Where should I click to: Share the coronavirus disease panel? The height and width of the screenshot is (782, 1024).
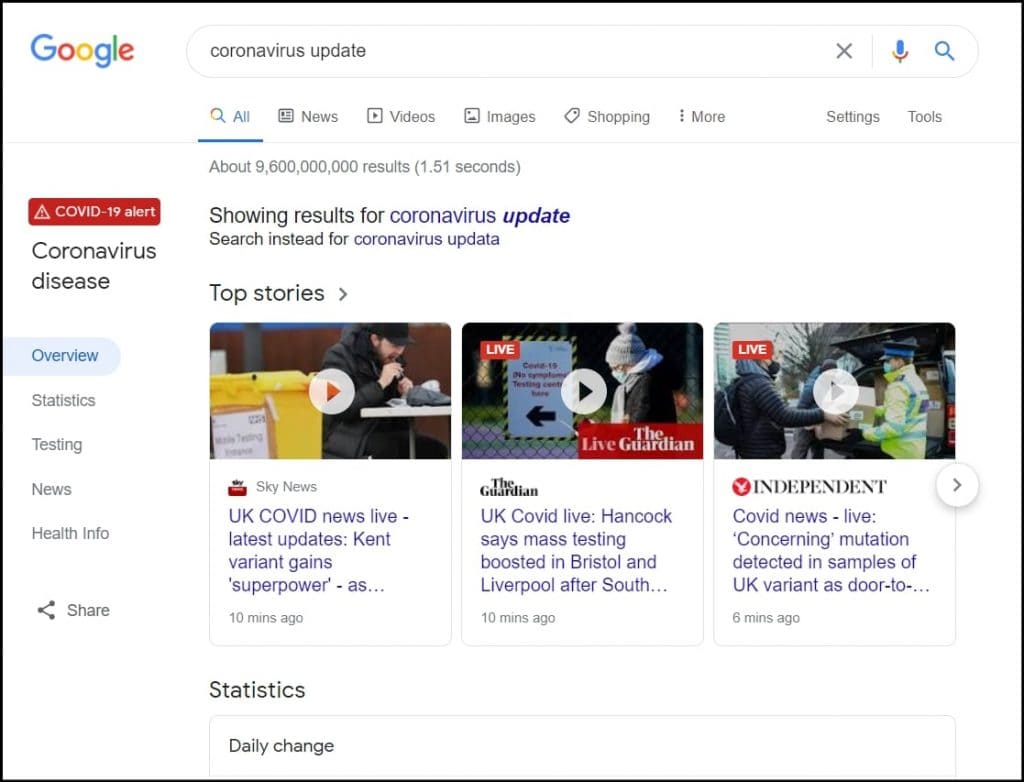click(73, 610)
